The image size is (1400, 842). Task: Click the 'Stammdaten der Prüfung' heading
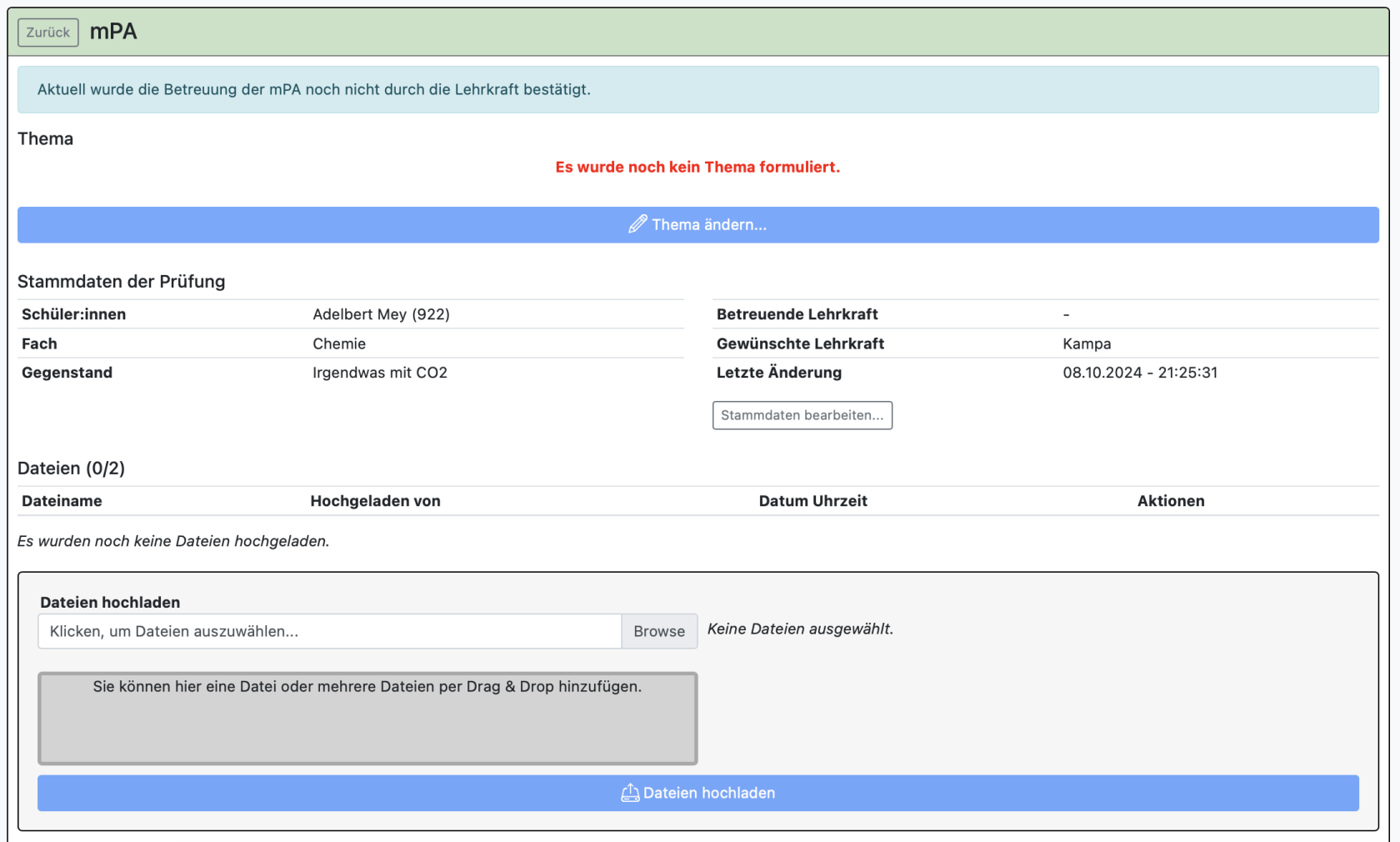click(x=121, y=282)
